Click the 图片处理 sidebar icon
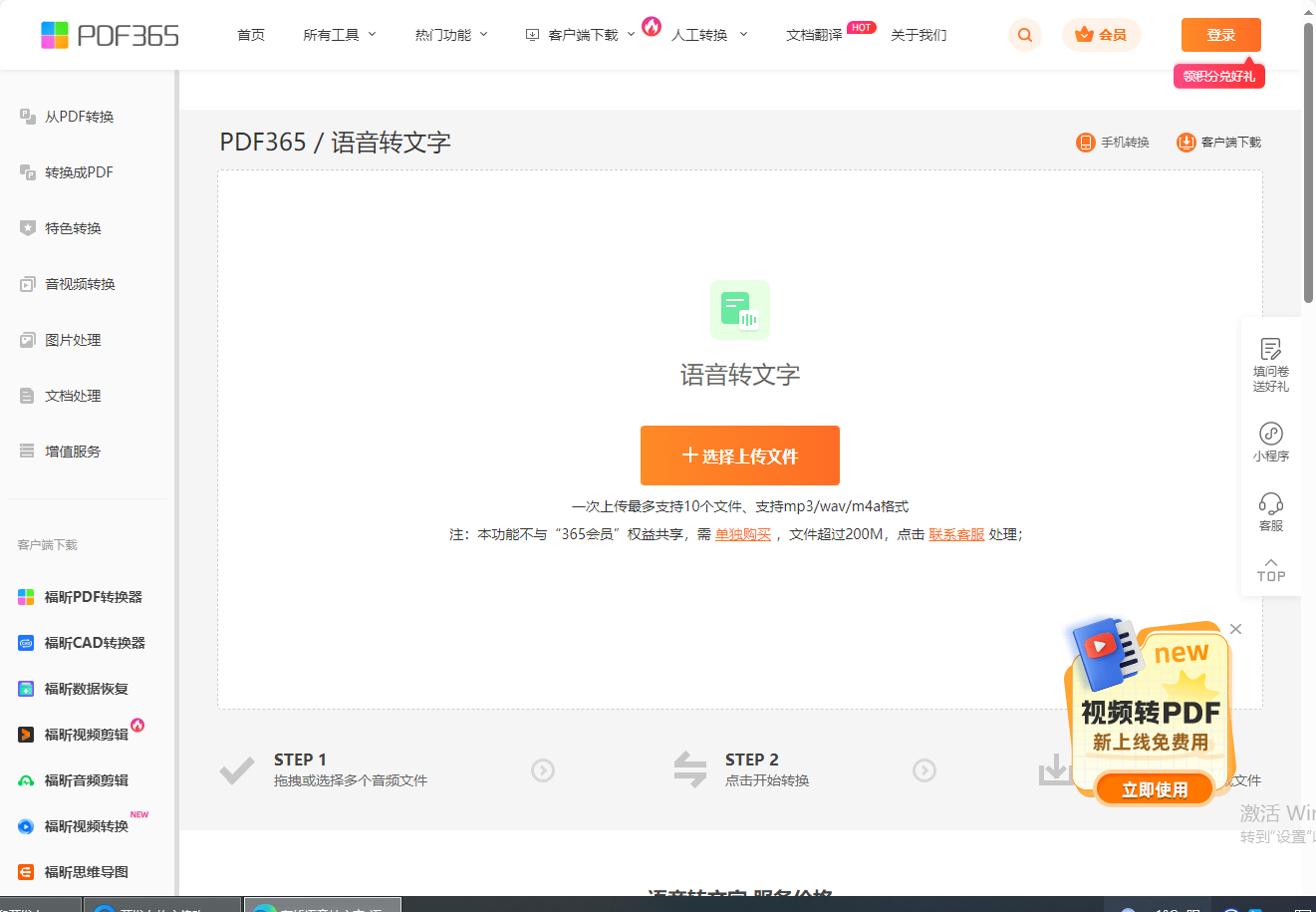Image resolution: width=1316 pixels, height=912 pixels. 27,340
